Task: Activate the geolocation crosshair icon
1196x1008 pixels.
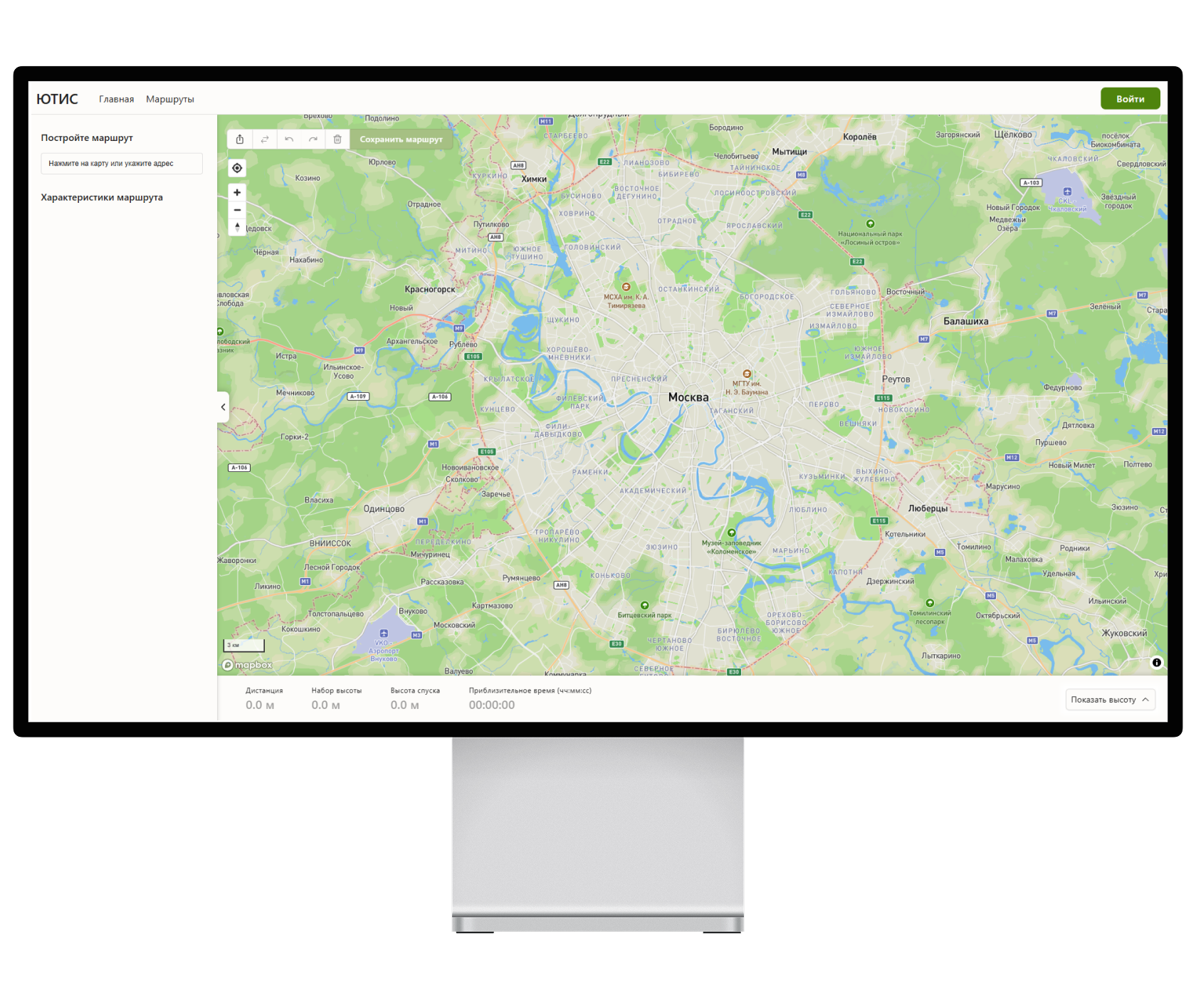Action: pos(236,167)
